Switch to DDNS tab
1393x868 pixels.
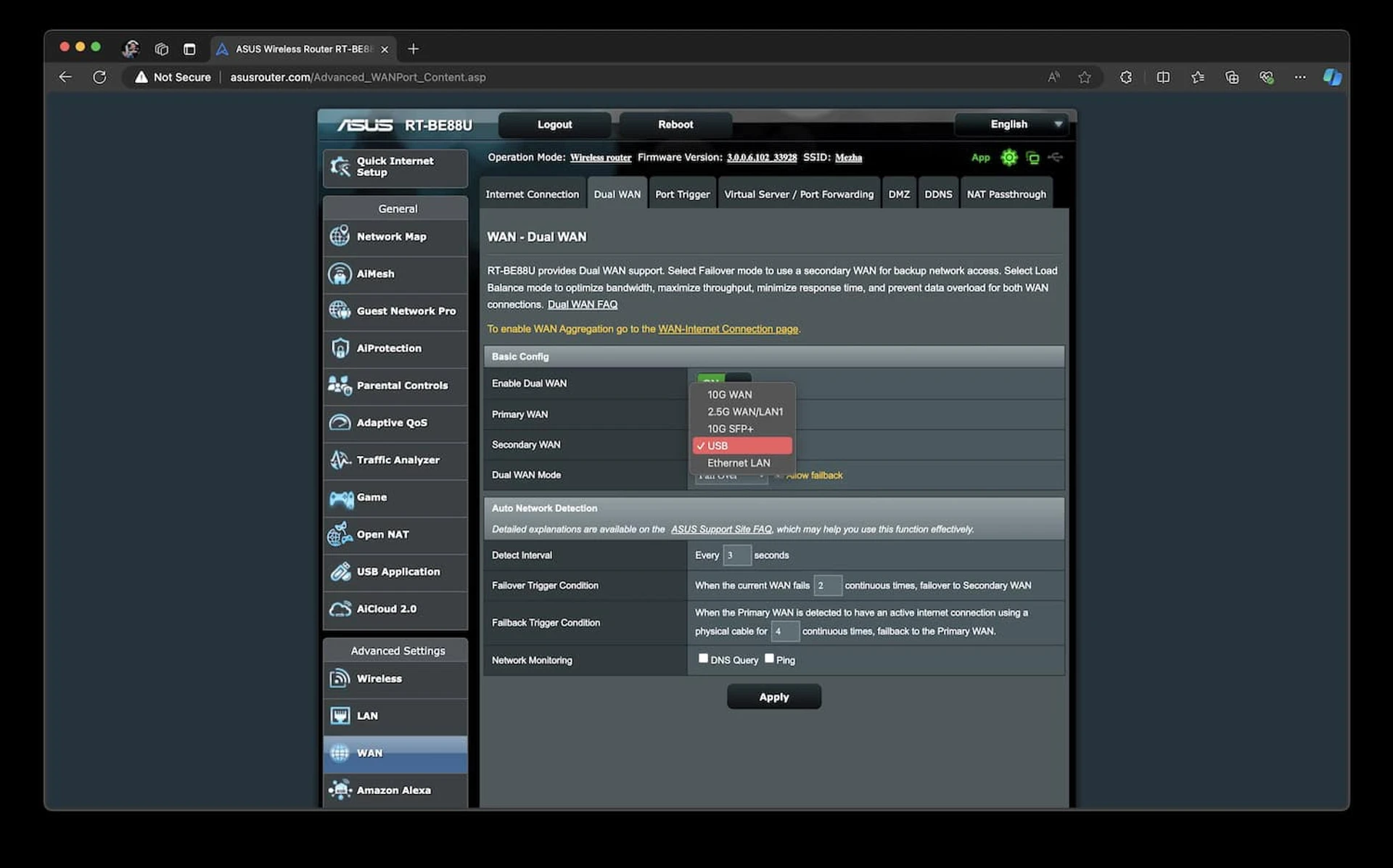(x=938, y=194)
